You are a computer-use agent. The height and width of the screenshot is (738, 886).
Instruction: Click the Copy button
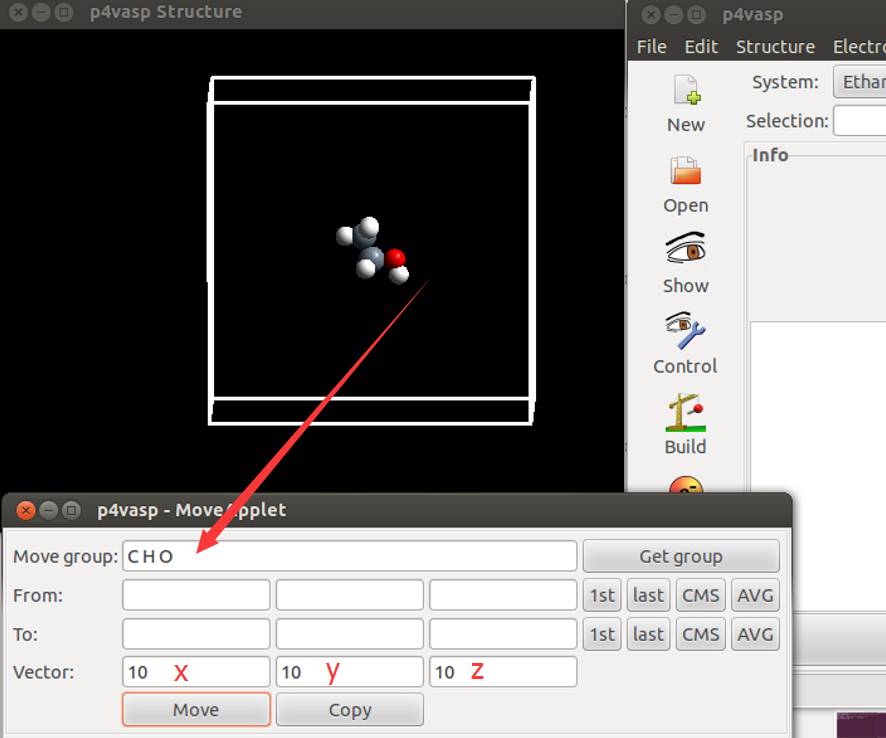click(x=349, y=710)
